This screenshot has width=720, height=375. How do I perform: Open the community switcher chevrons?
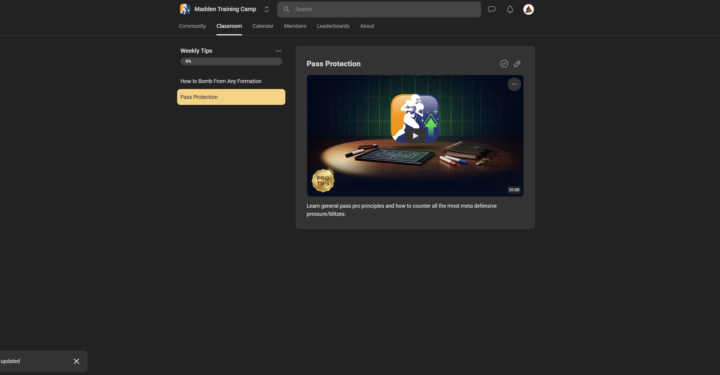point(266,9)
